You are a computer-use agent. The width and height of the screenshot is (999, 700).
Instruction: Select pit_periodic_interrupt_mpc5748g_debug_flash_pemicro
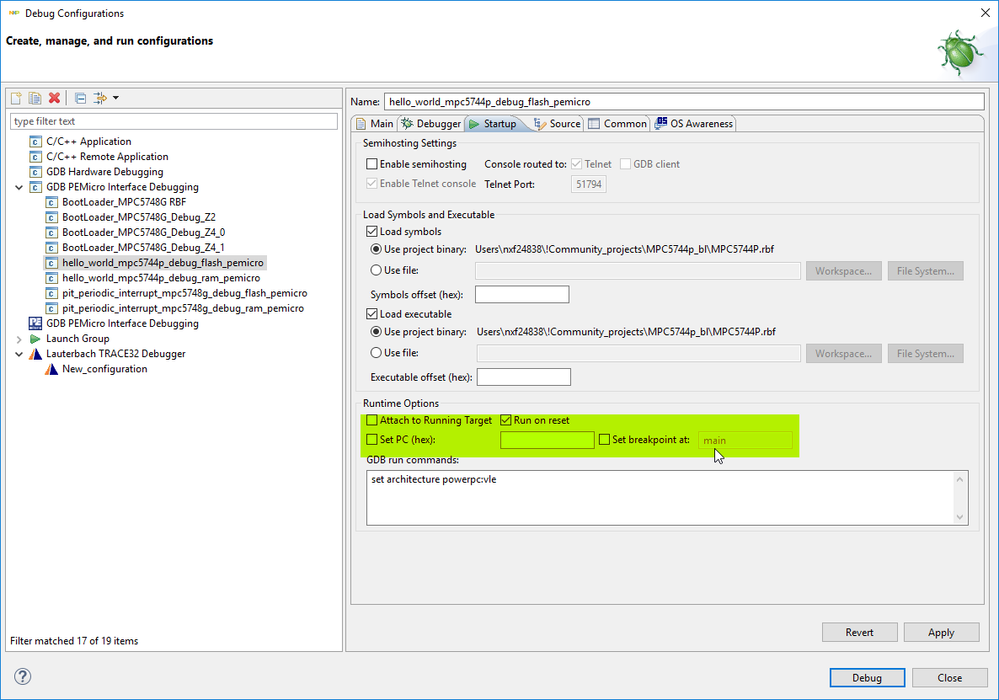(x=185, y=294)
